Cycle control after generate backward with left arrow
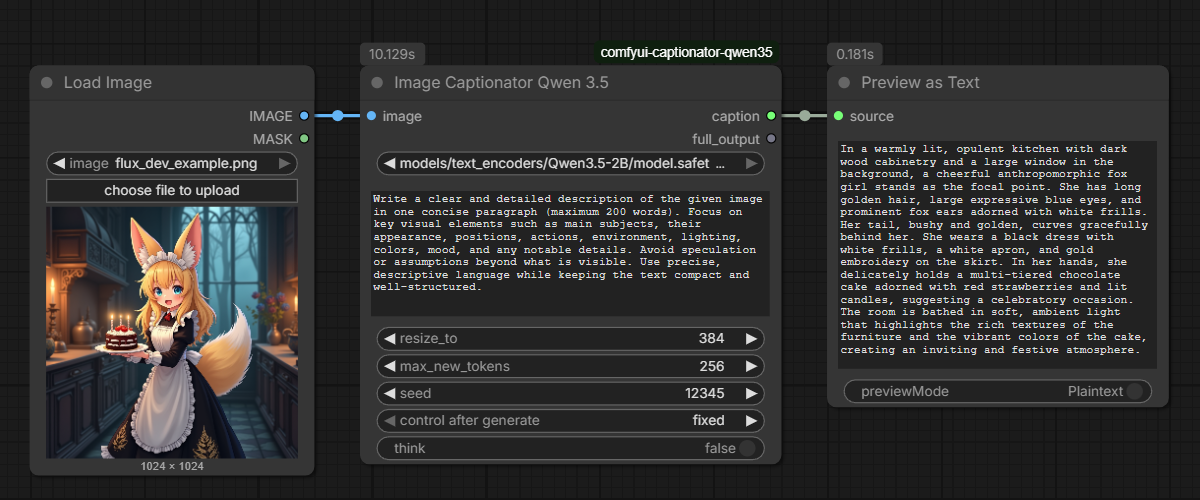Image resolution: width=1200 pixels, height=500 pixels. (389, 420)
